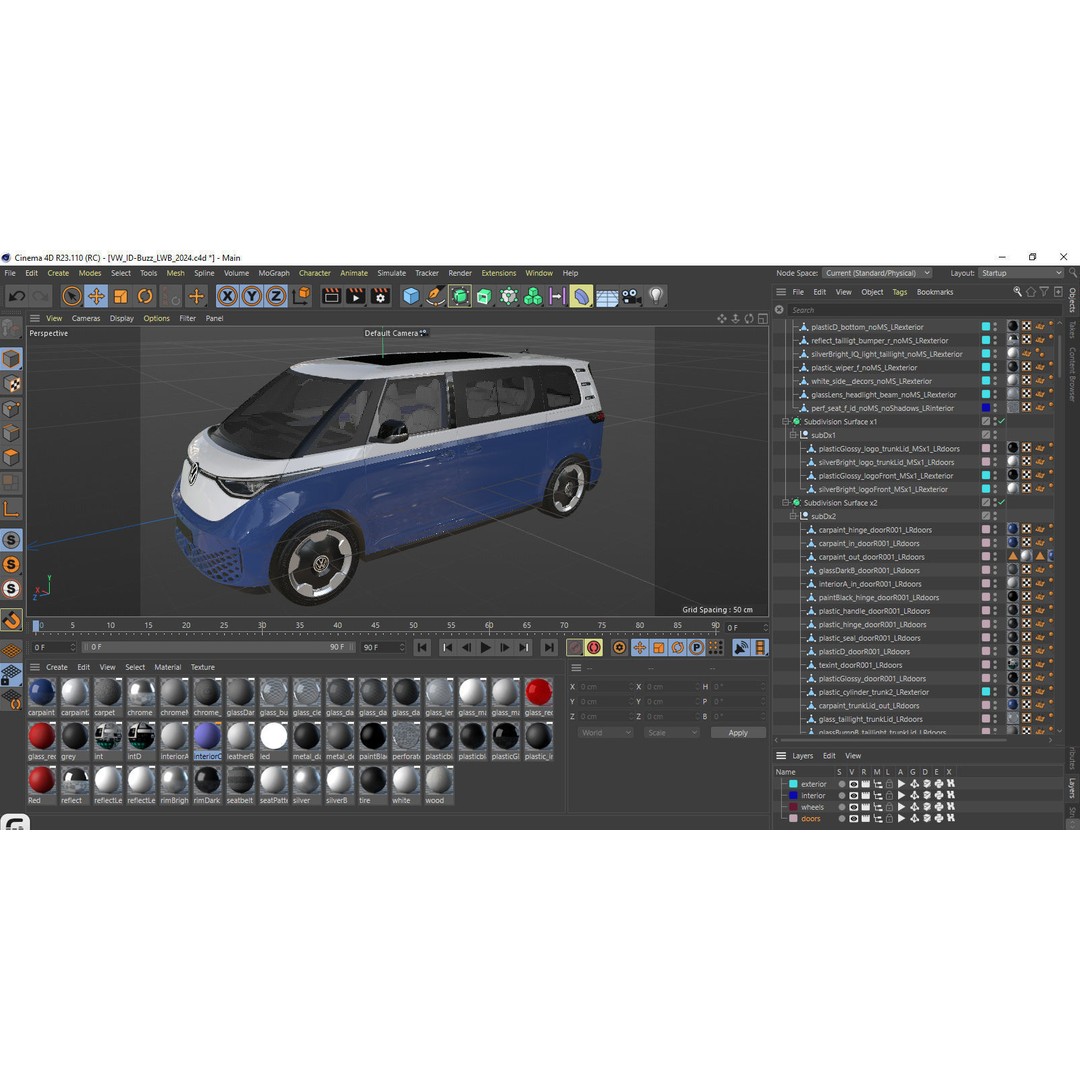1080x1080 pixels.
Task: Select the Pen spline tool icon
Action: [x=436, y=296]
